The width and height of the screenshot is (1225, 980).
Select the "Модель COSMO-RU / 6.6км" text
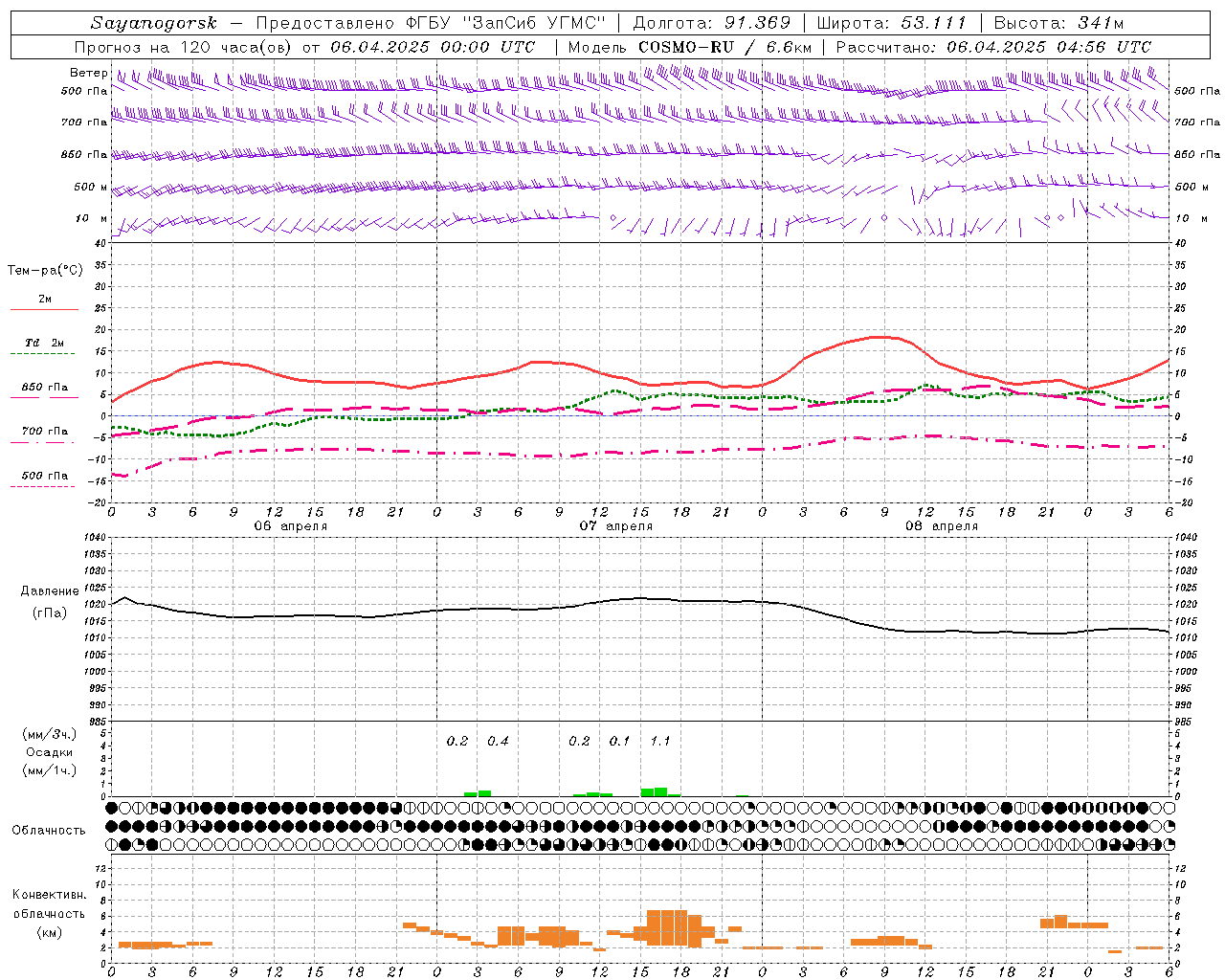[690, 47]
